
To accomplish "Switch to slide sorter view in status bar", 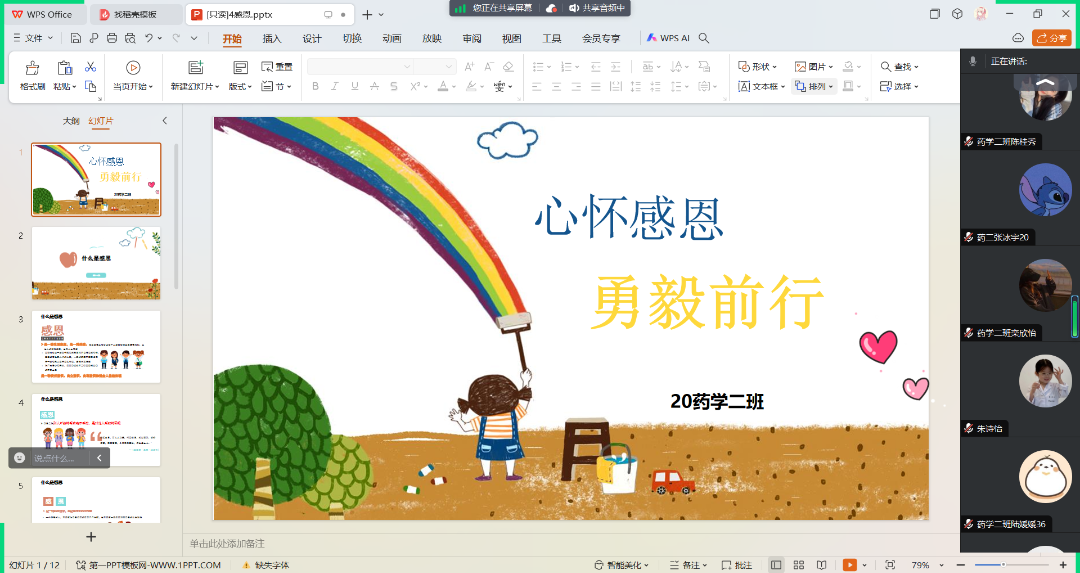I will pyautogui.click(x=799, y=565).
